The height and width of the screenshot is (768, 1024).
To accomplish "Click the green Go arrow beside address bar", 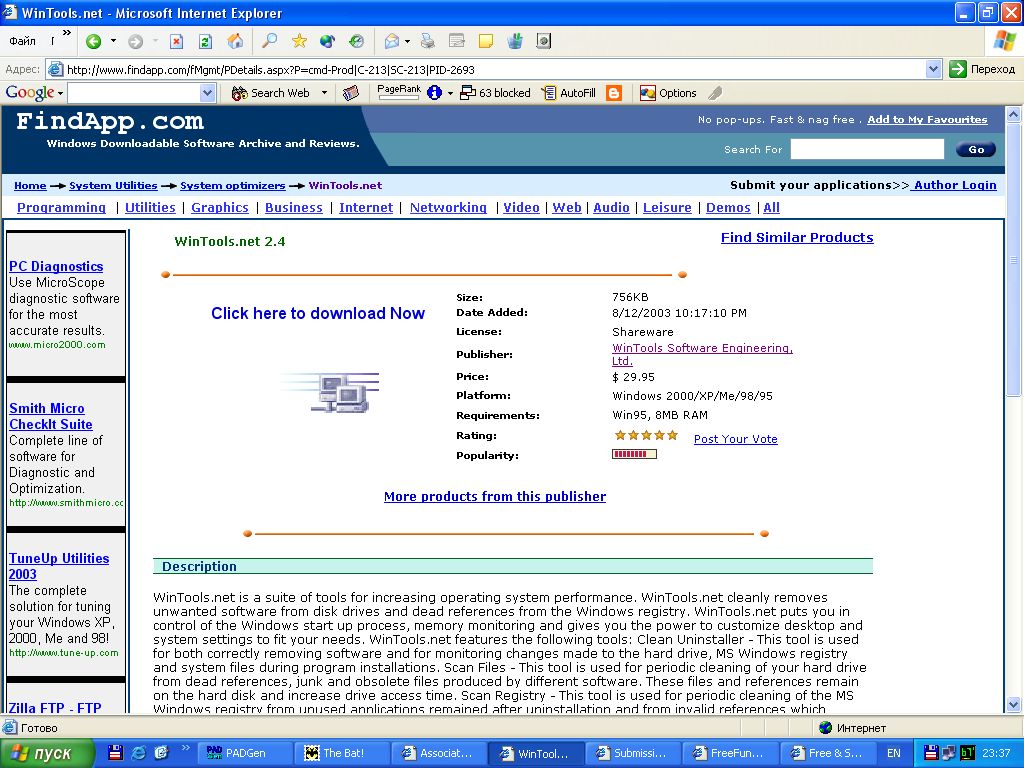I will click(957, 69).
